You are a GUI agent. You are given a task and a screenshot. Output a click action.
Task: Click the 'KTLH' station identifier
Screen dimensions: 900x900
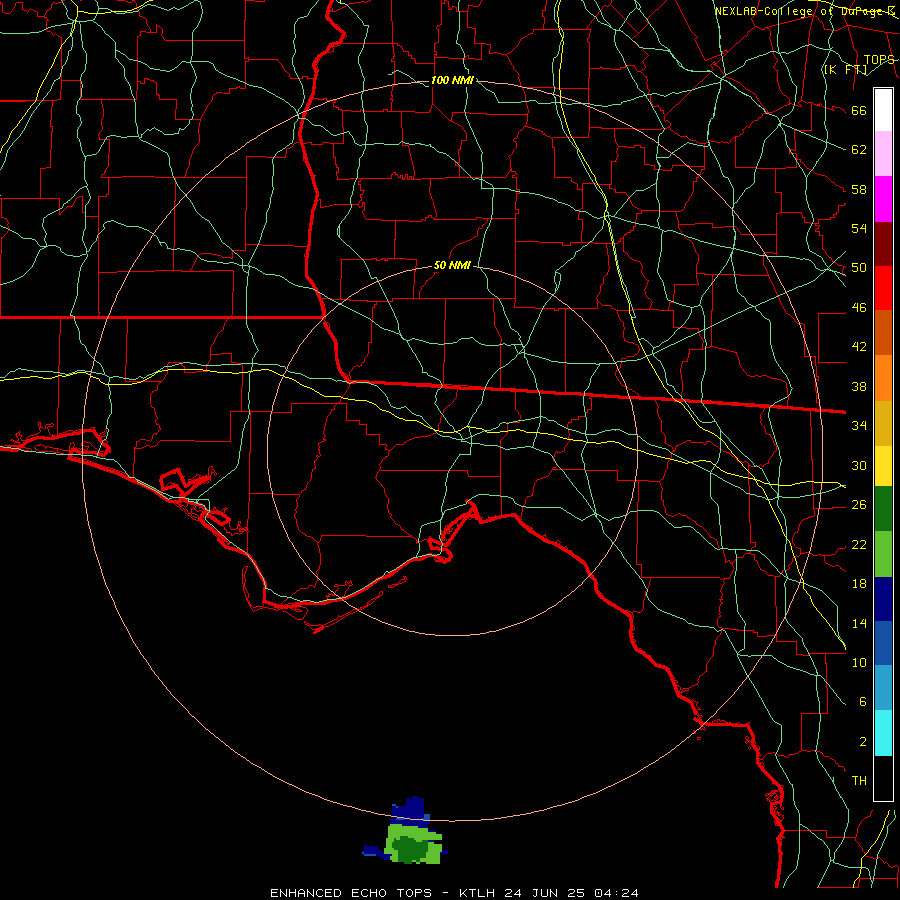(x=476, y=893)
